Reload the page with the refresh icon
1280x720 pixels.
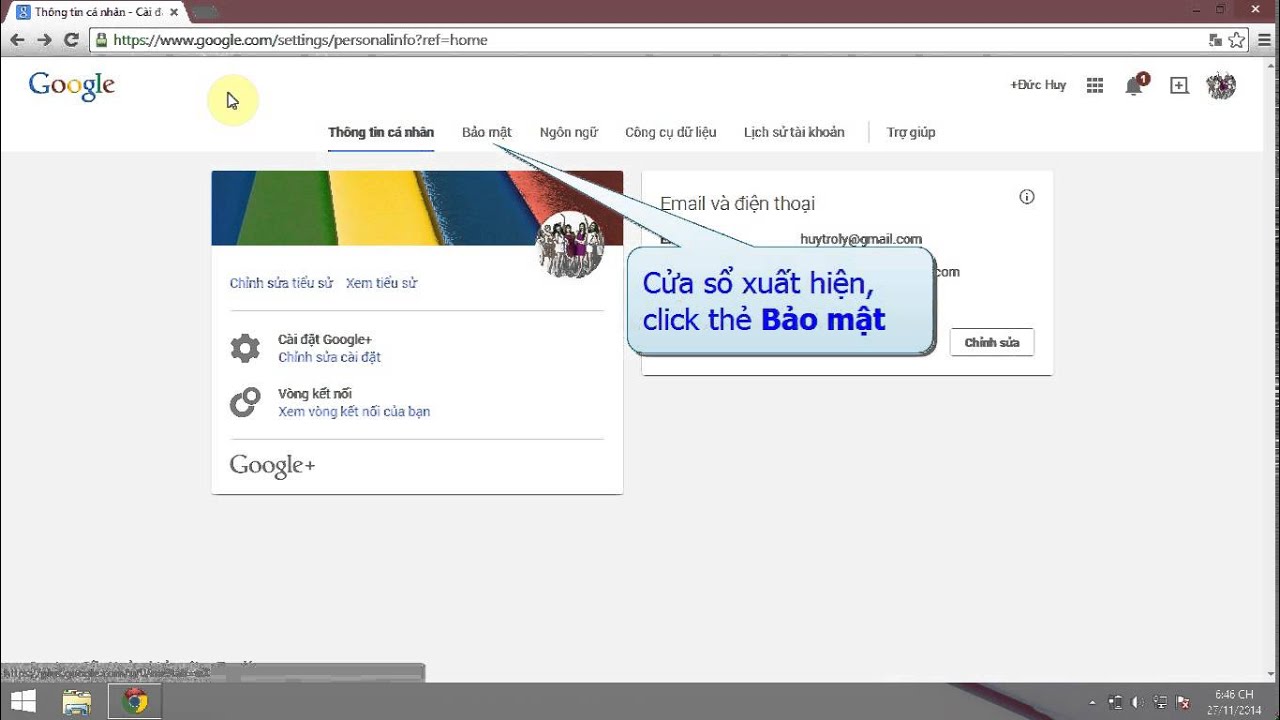[71, 40]
